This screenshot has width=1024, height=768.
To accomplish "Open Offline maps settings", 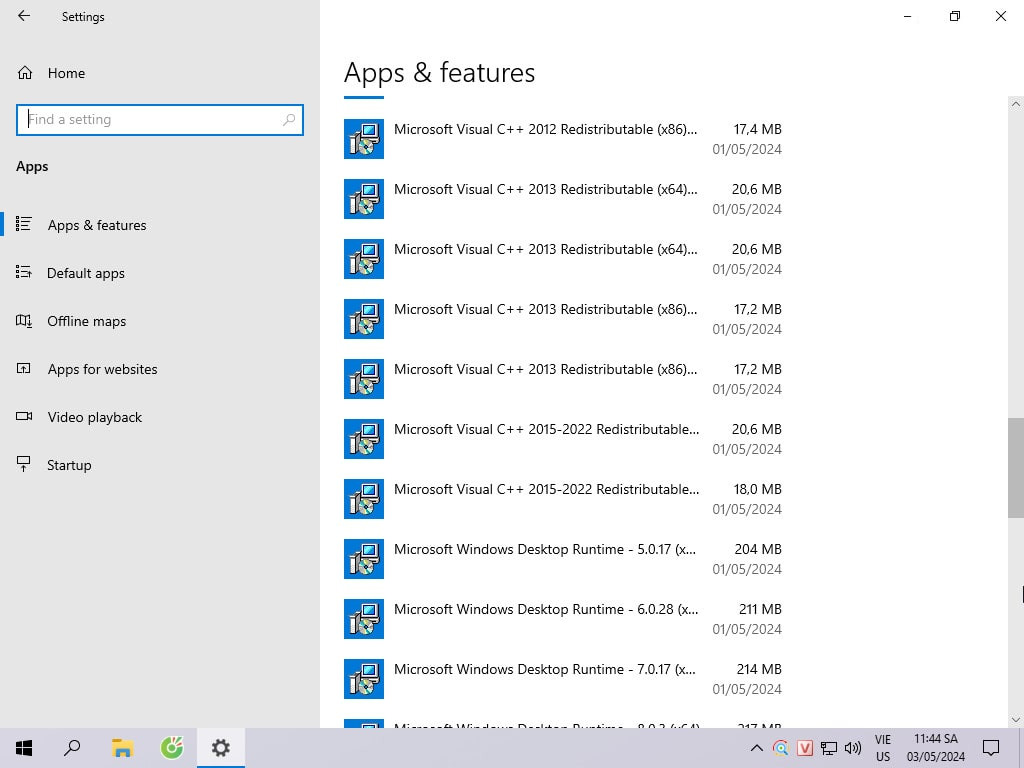I will [86, 321].
